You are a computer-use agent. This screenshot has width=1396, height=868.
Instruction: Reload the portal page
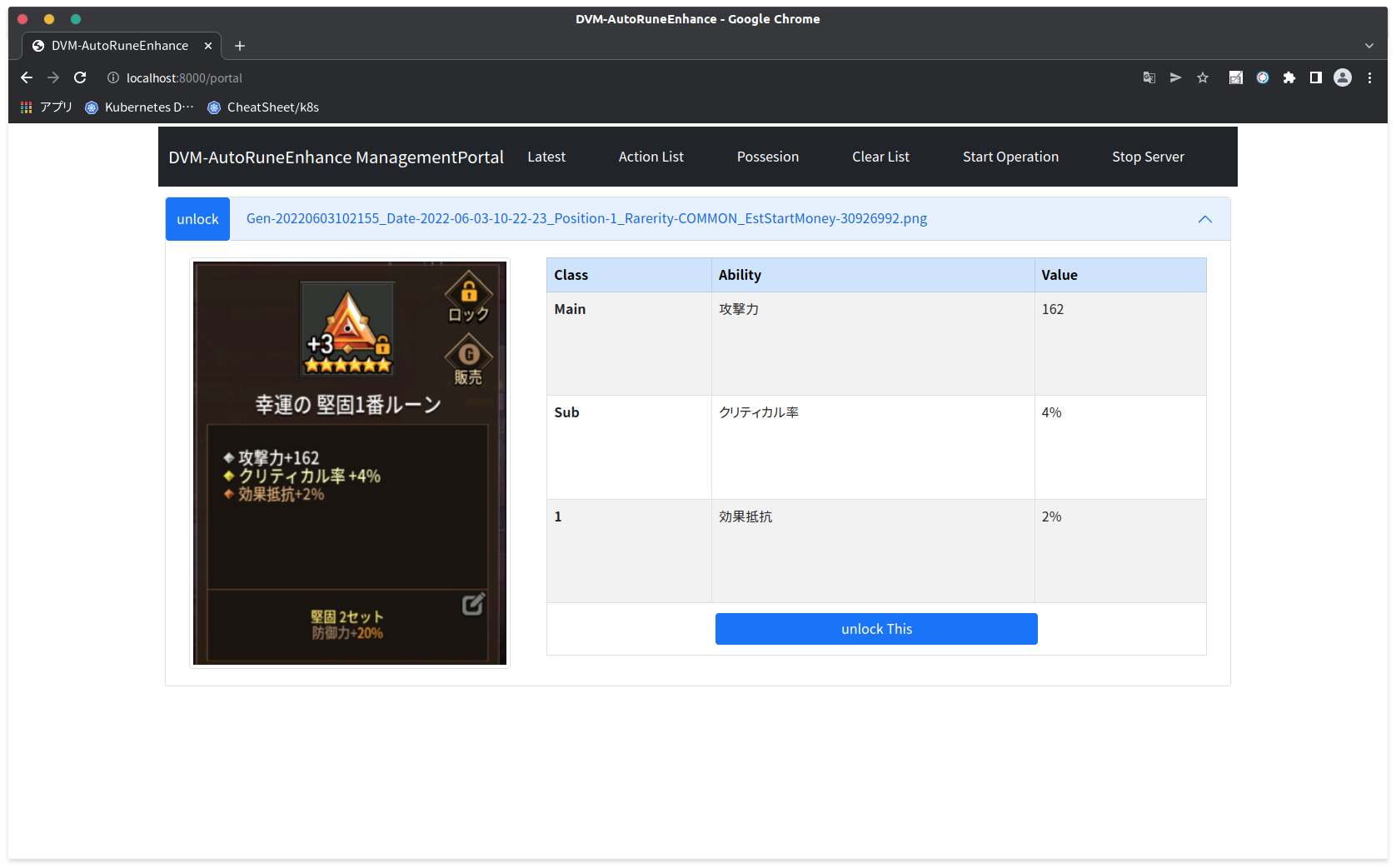coord(80,77)
